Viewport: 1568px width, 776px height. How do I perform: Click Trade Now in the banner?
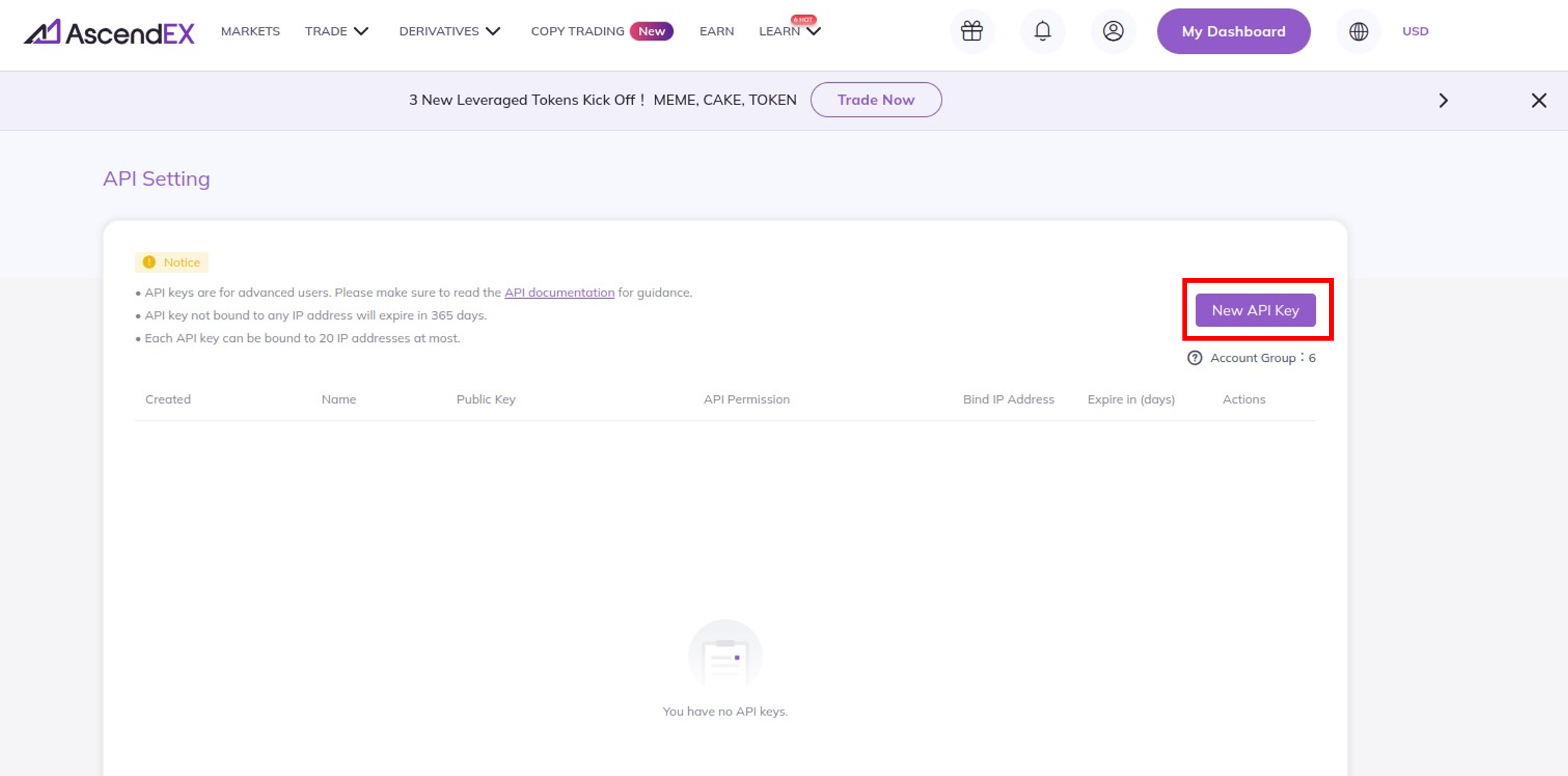tap(876, 99)
